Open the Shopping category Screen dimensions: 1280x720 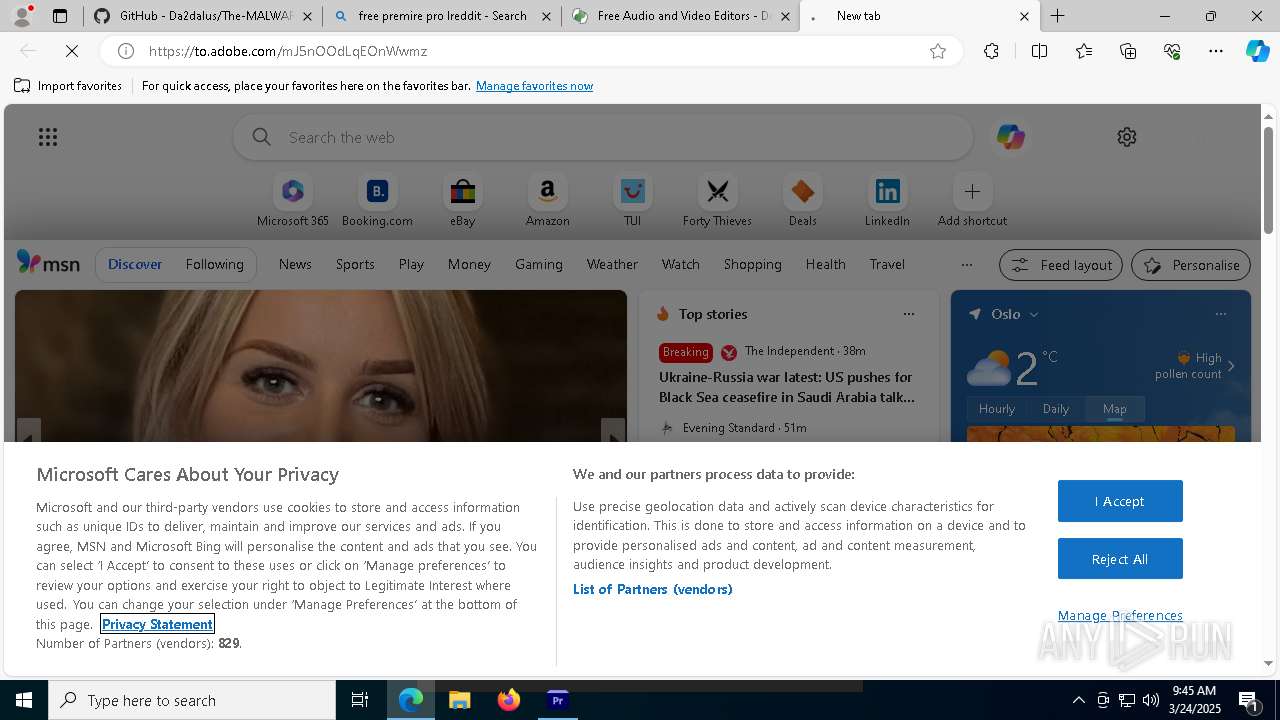click(752, 264)
